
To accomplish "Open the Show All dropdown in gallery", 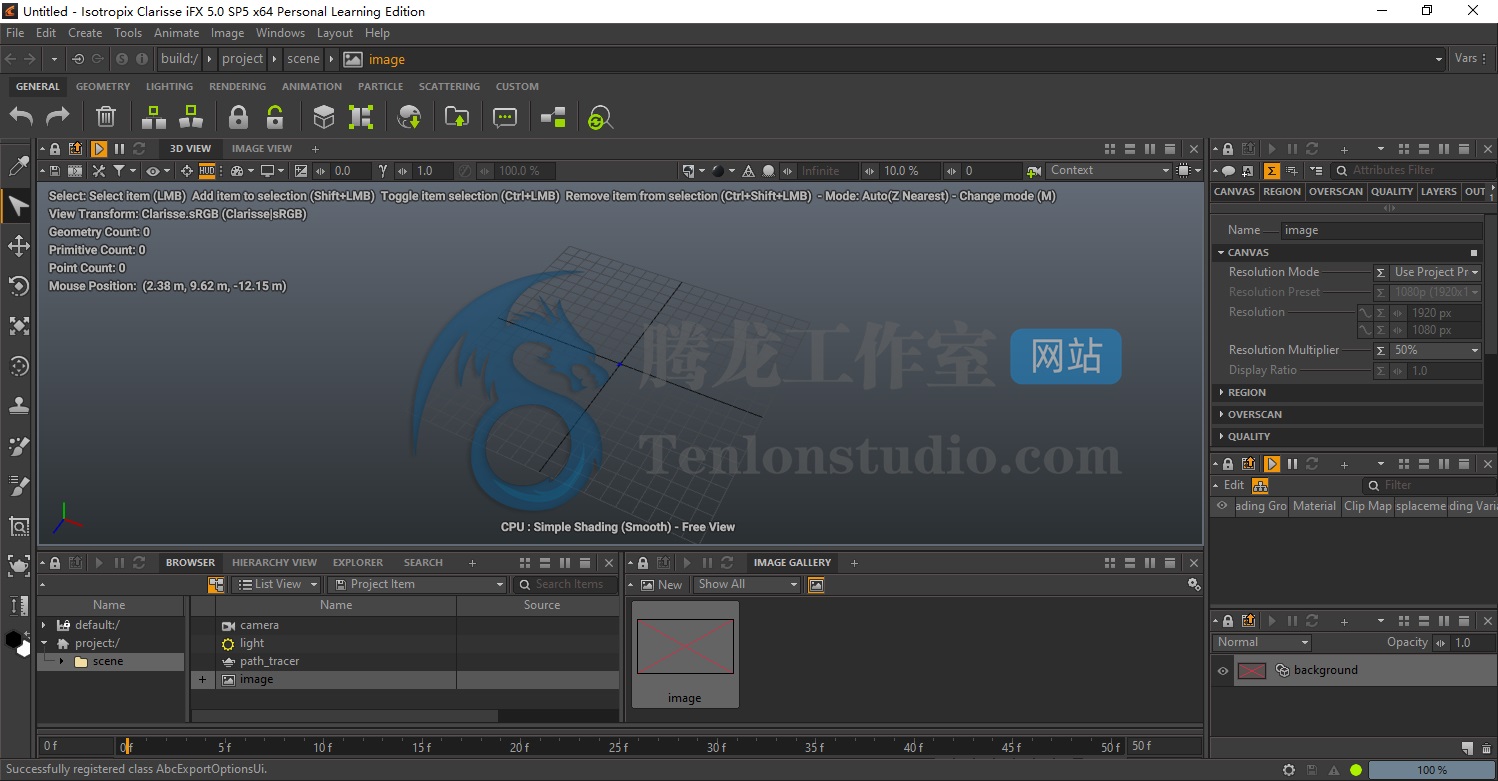I will (747, 584).
